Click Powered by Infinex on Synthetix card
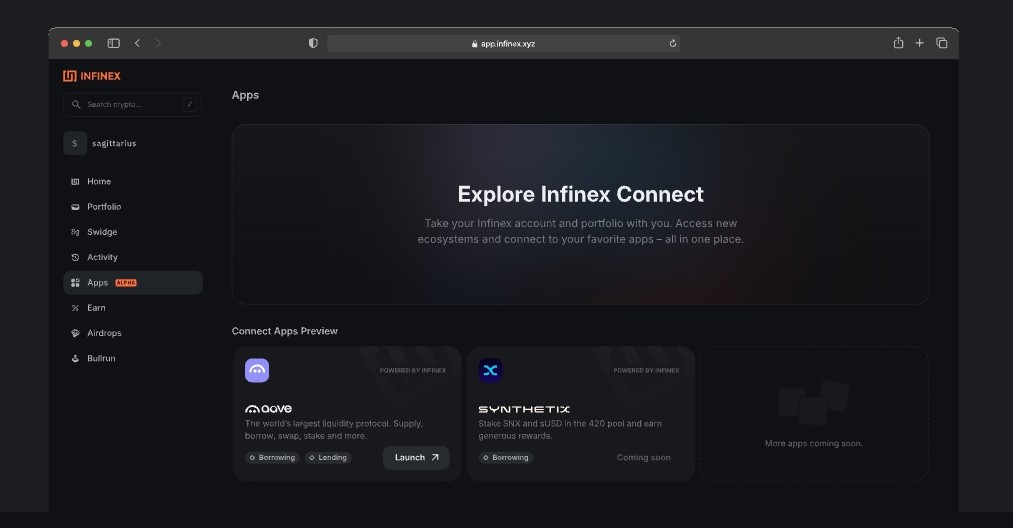The height and width of the screenshot is (528, 1013). tap(646, 370)
